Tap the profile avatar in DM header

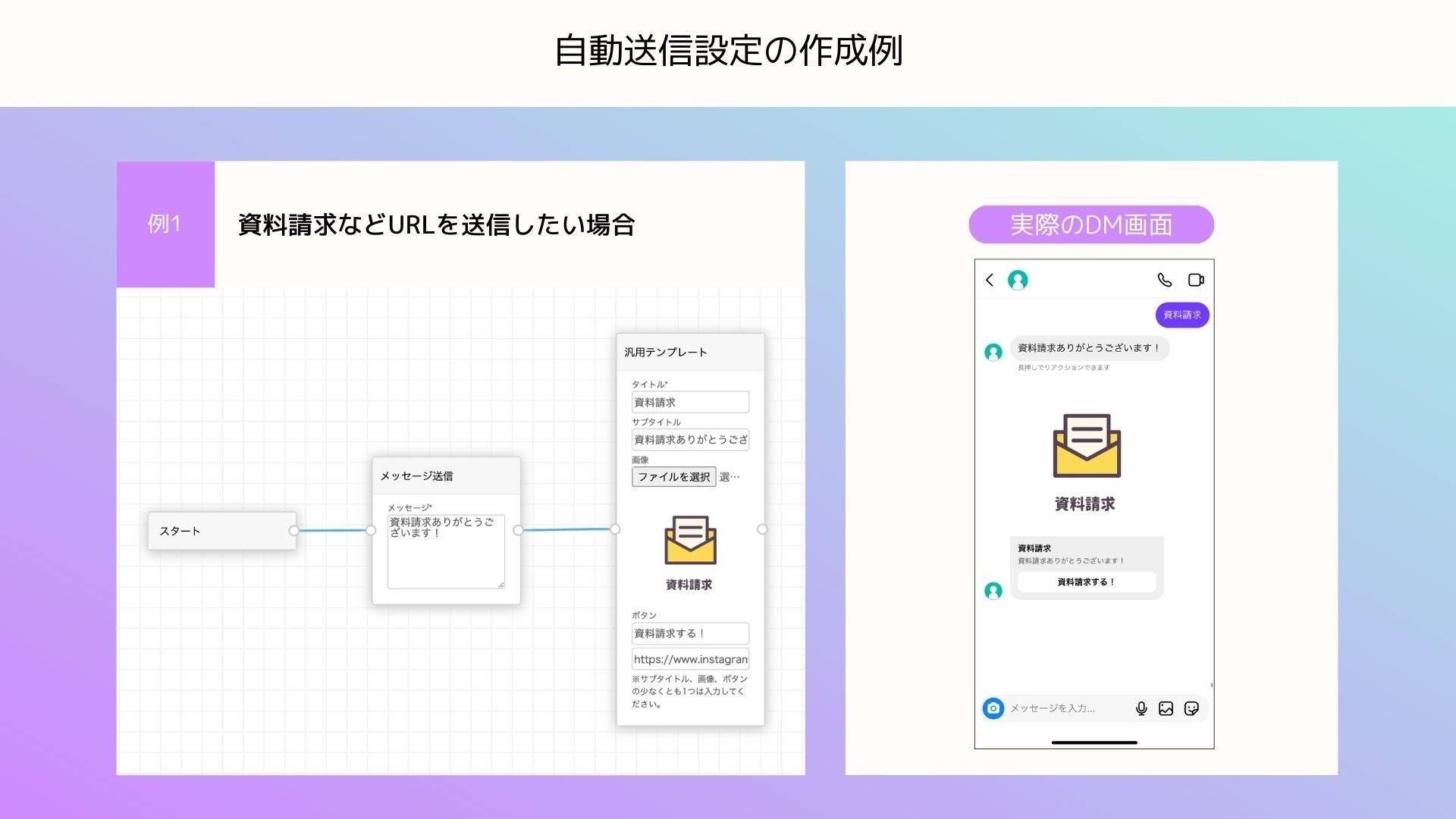(x=1018, y=280)
